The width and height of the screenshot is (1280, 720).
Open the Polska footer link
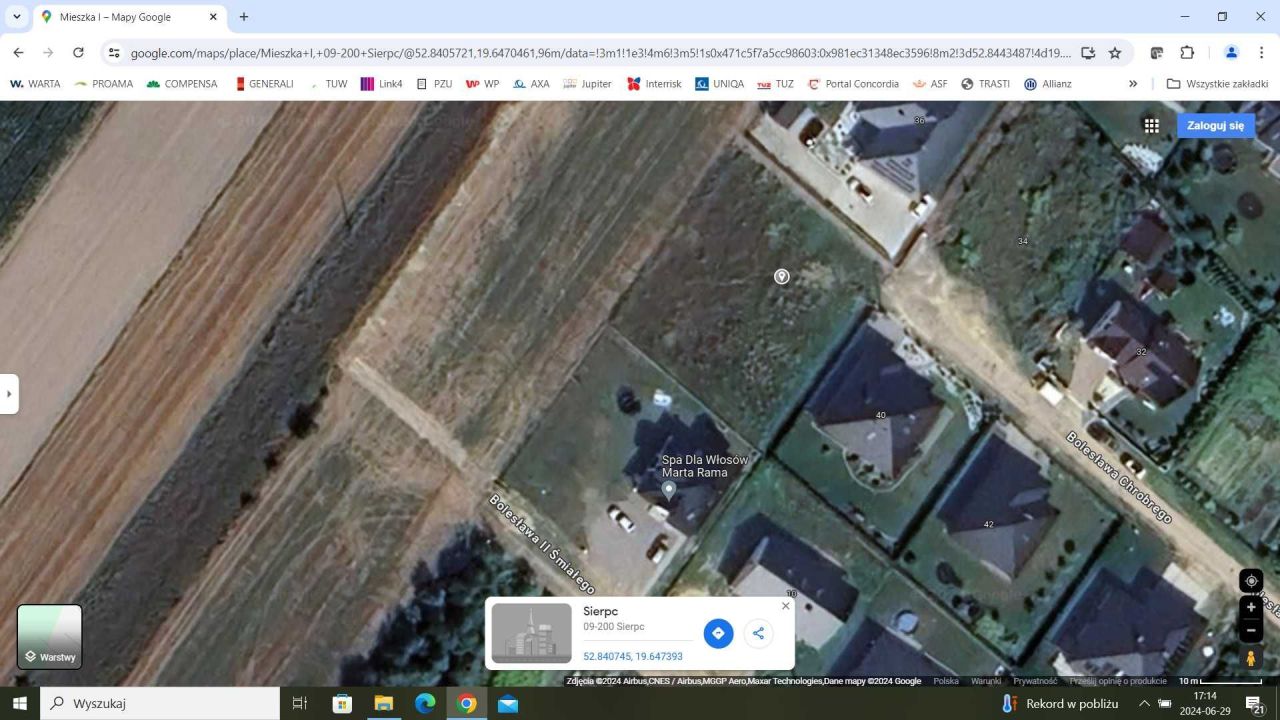[946, 681]
